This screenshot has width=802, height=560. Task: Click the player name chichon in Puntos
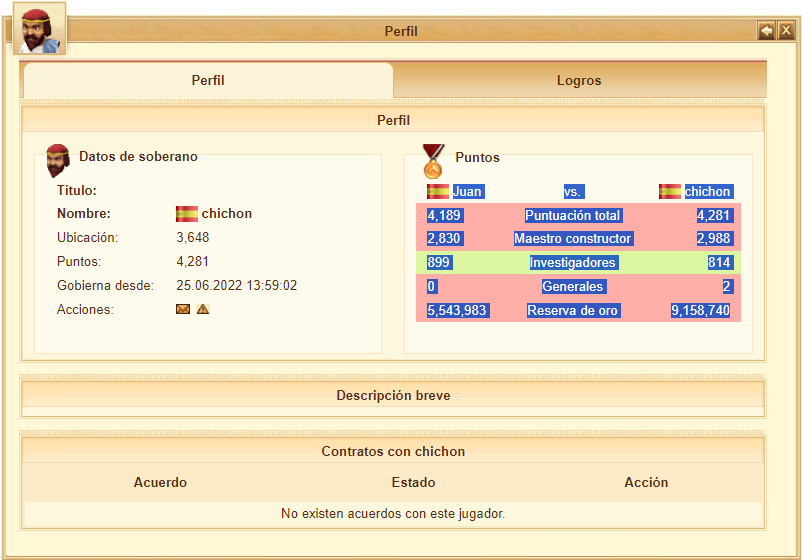pyautogui.click(x=708, y=192)
